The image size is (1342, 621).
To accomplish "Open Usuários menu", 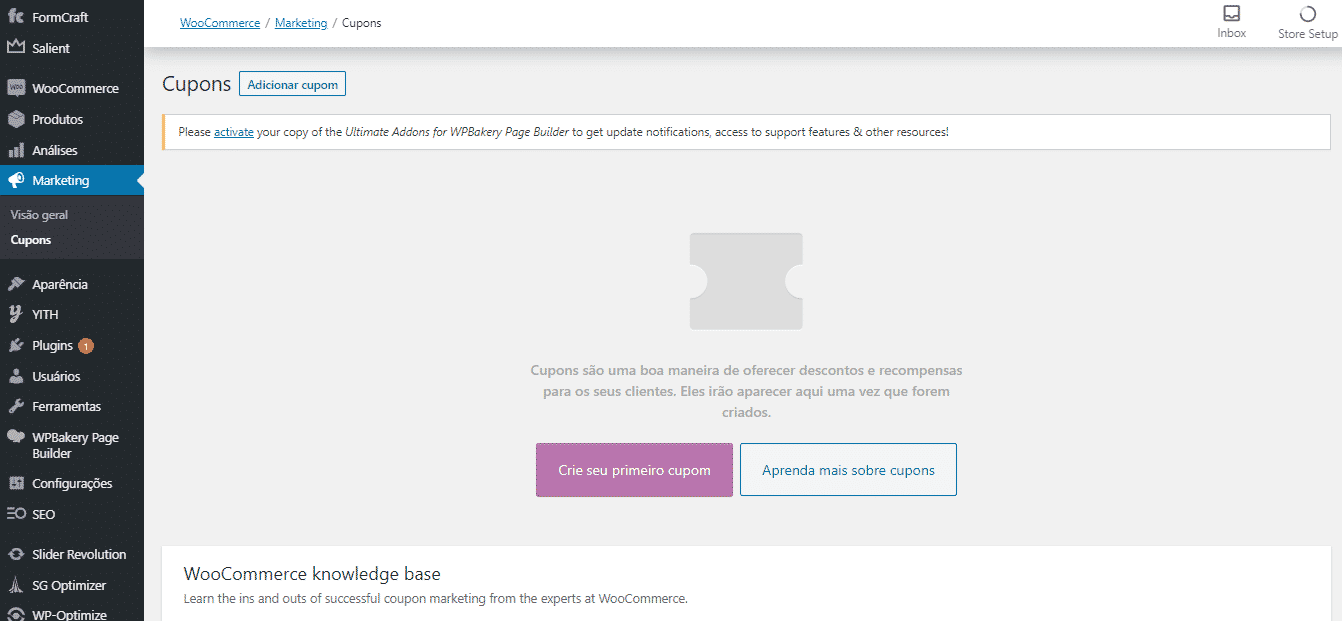I will point(72,376).
